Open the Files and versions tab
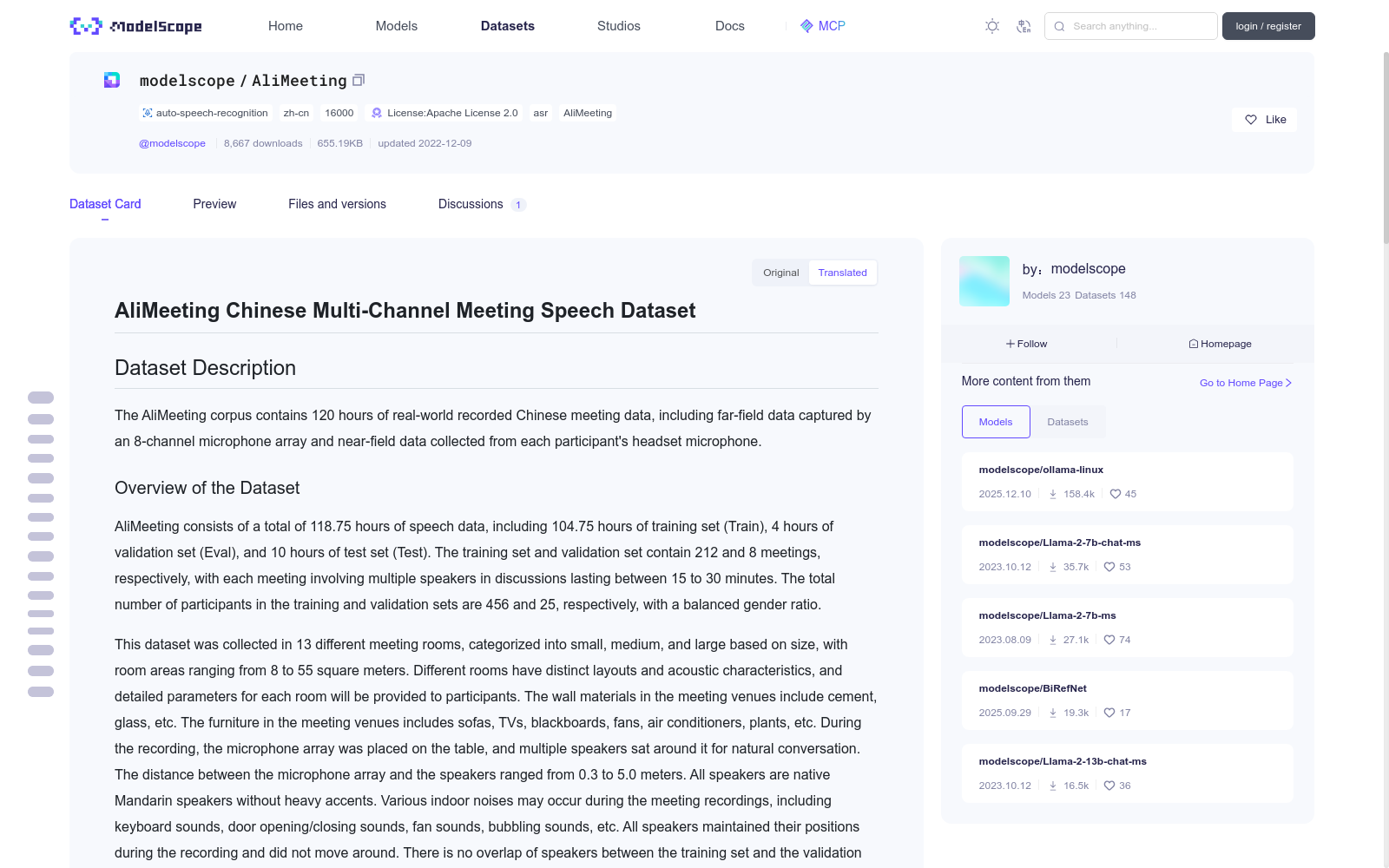 (337, 204)
